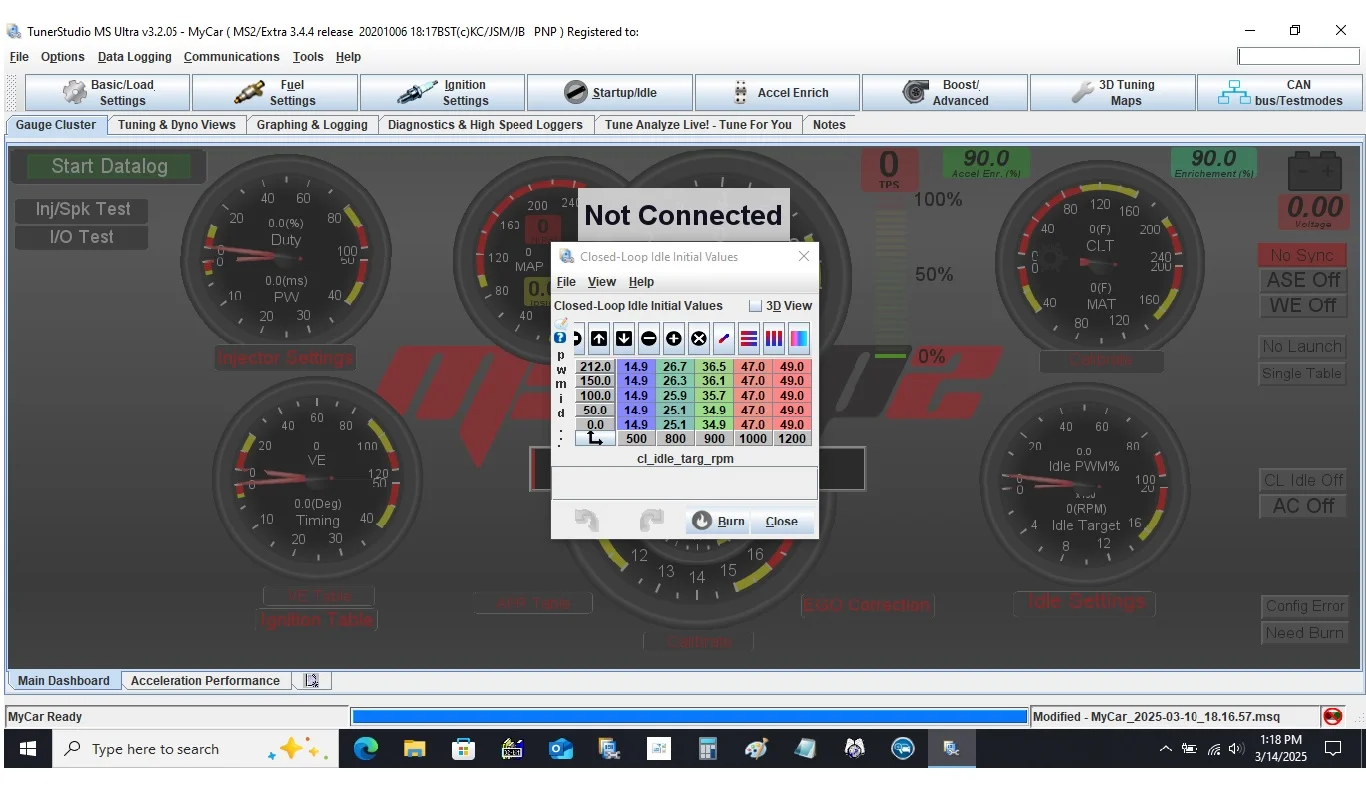
Task: Click the multiply cells tool icon
Action: (699, 339)
